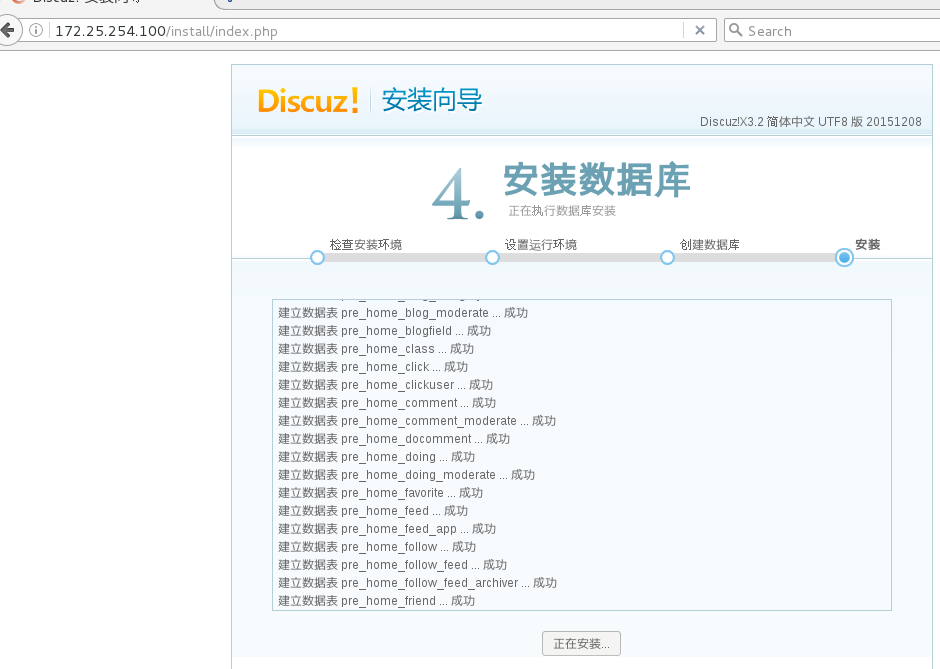
Task: Click log line pre_home_click ... 成功
Action: (373, 367)
